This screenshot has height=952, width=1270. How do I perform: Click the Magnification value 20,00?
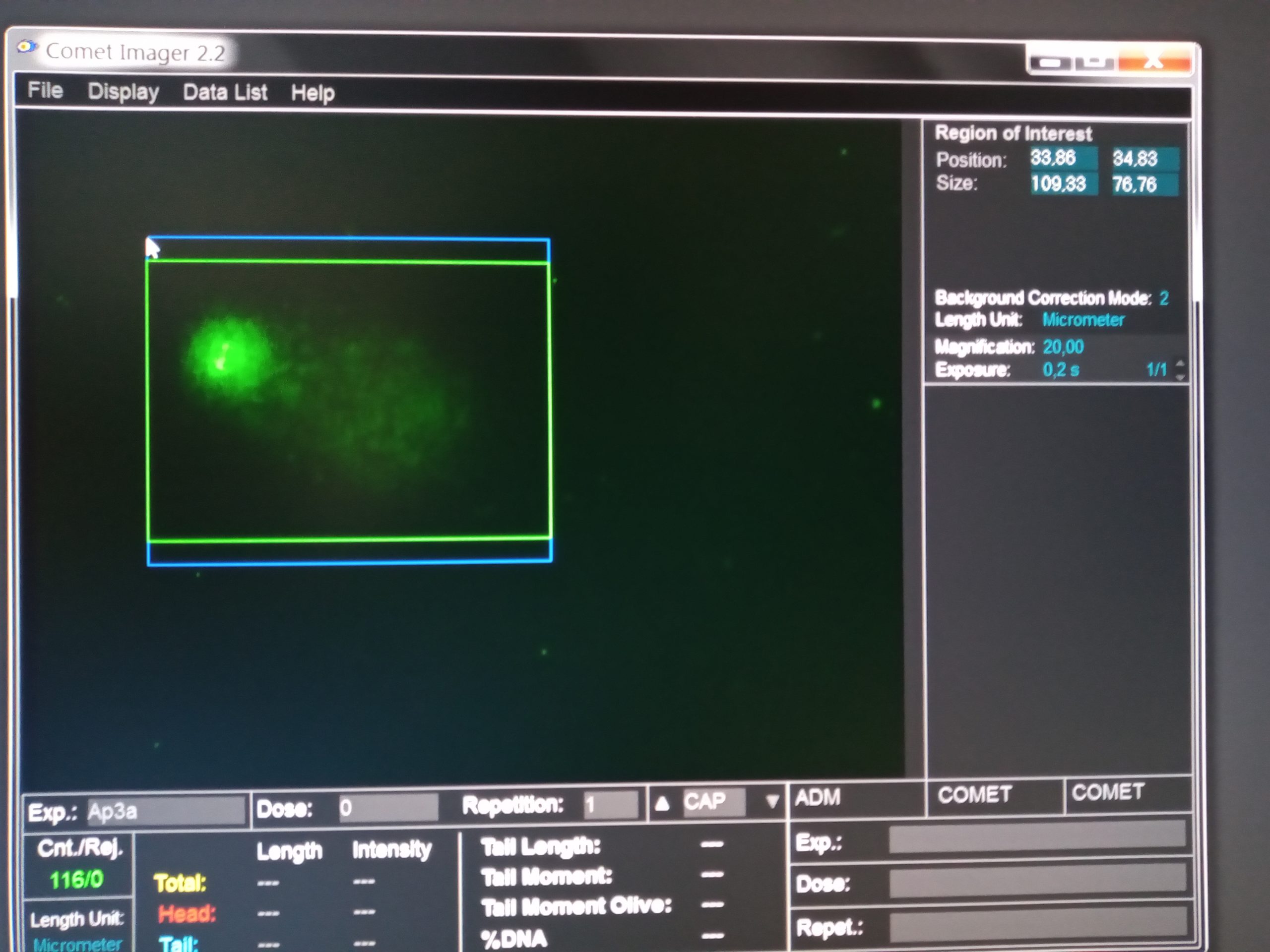1063,347
